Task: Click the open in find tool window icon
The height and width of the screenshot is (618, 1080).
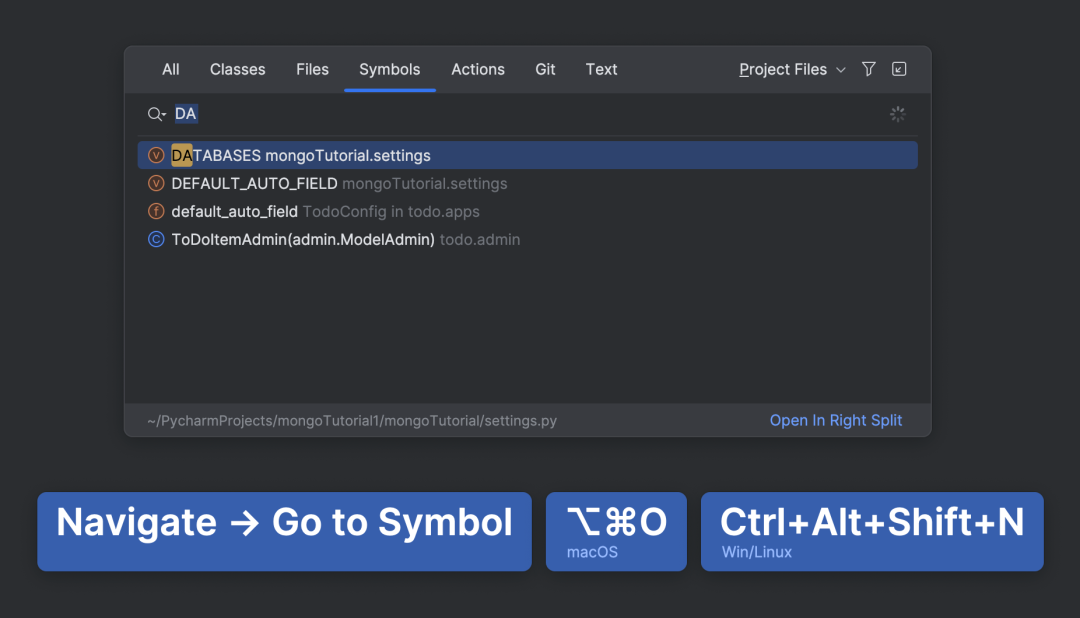Action: click(899, 69)
